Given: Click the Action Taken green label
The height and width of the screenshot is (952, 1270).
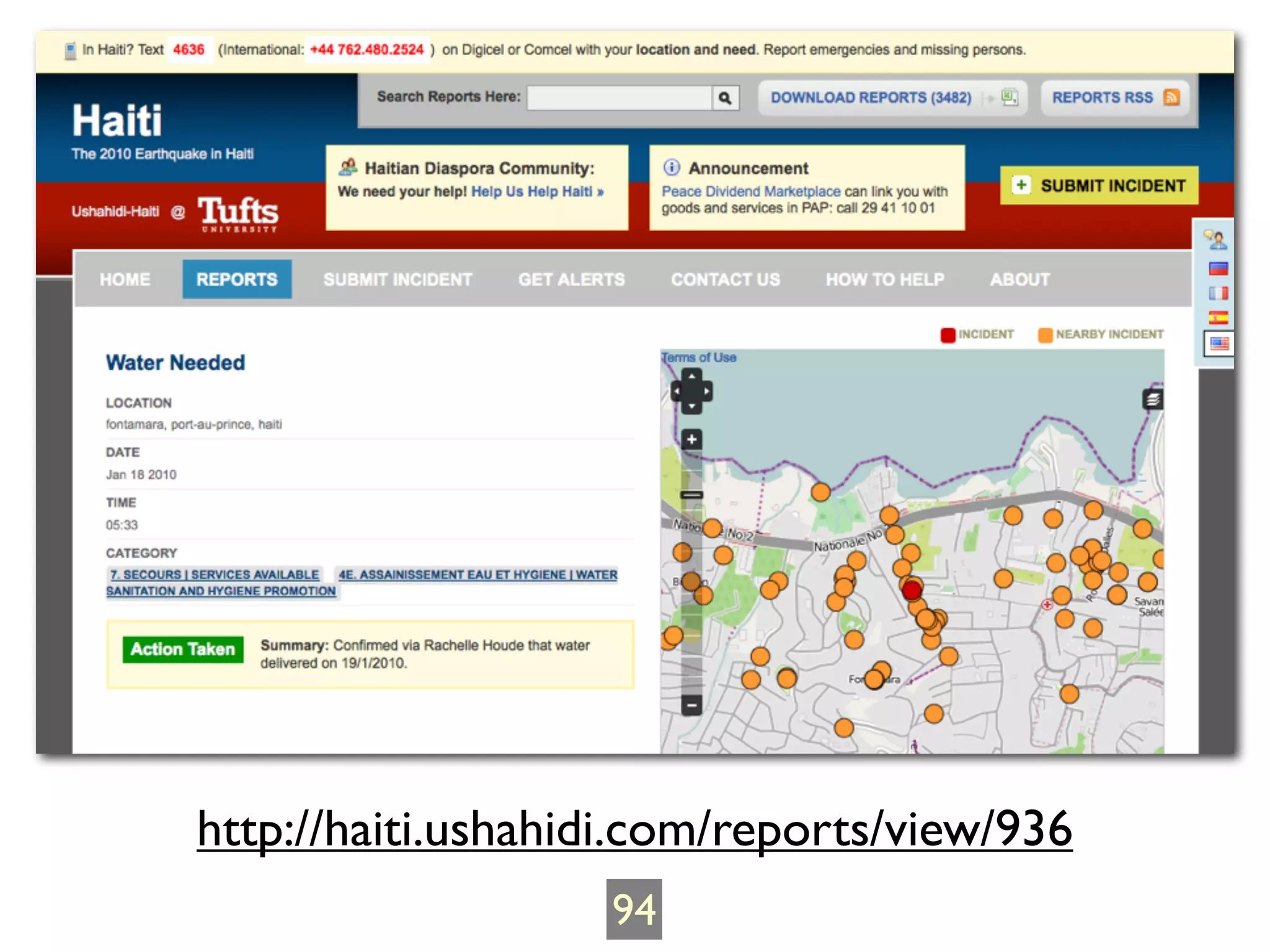Looking at the screenshot, I should click(183, 649).
